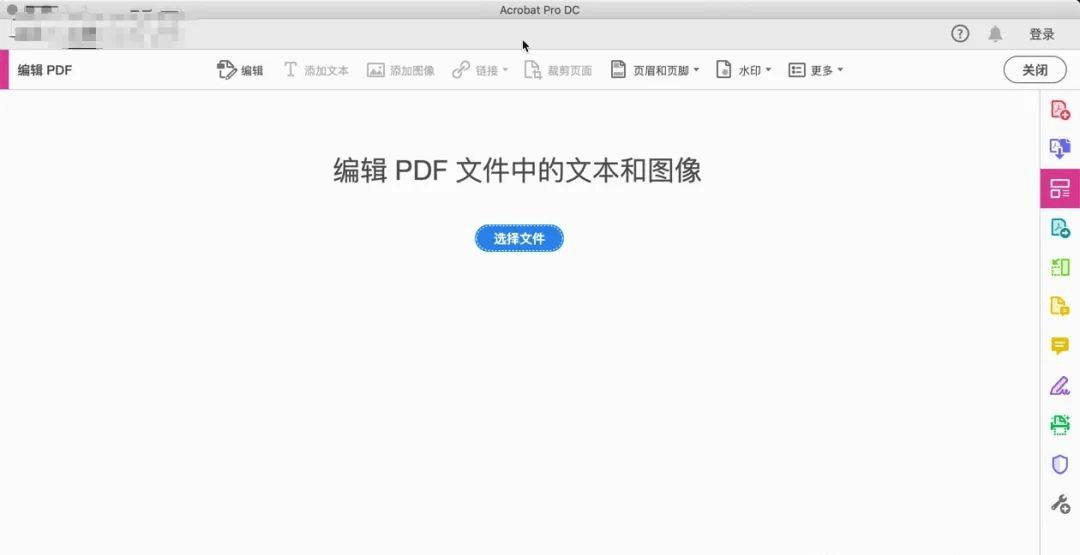
Task: Open the blue Export PDF sidebar icon
Action: pos(1060,148)
